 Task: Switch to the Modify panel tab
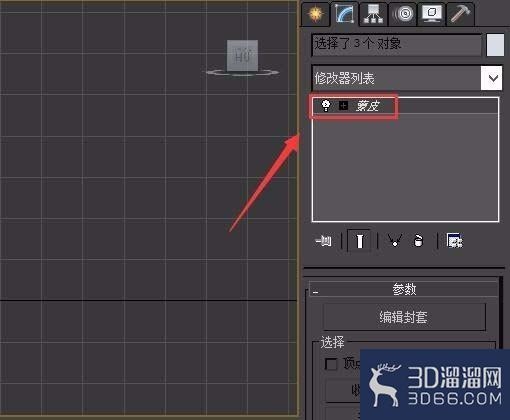tap(345, 14)
